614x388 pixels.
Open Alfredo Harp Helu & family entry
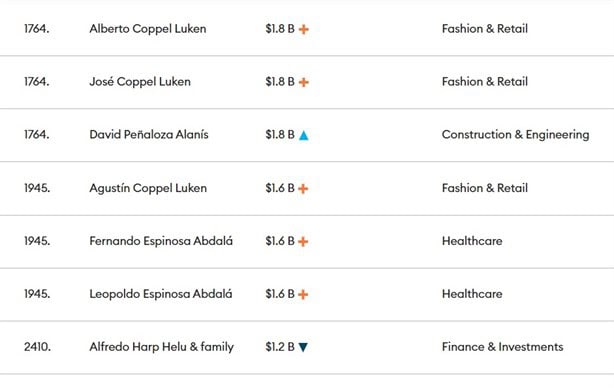(161, 347)
